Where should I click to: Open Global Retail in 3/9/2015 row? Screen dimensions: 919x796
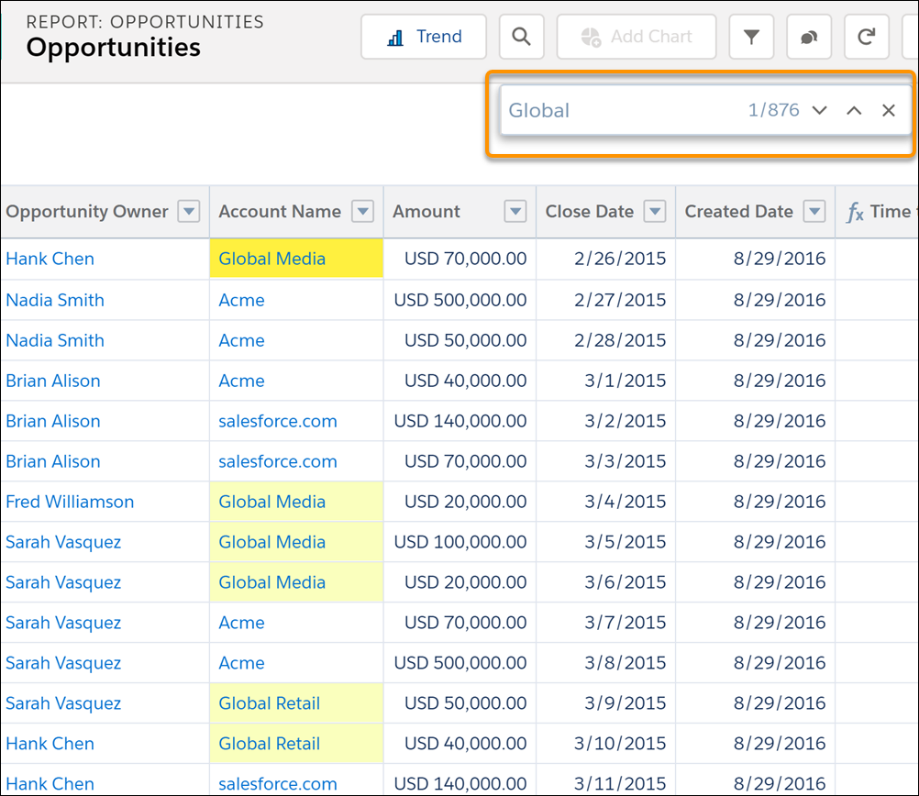(269, 703)
